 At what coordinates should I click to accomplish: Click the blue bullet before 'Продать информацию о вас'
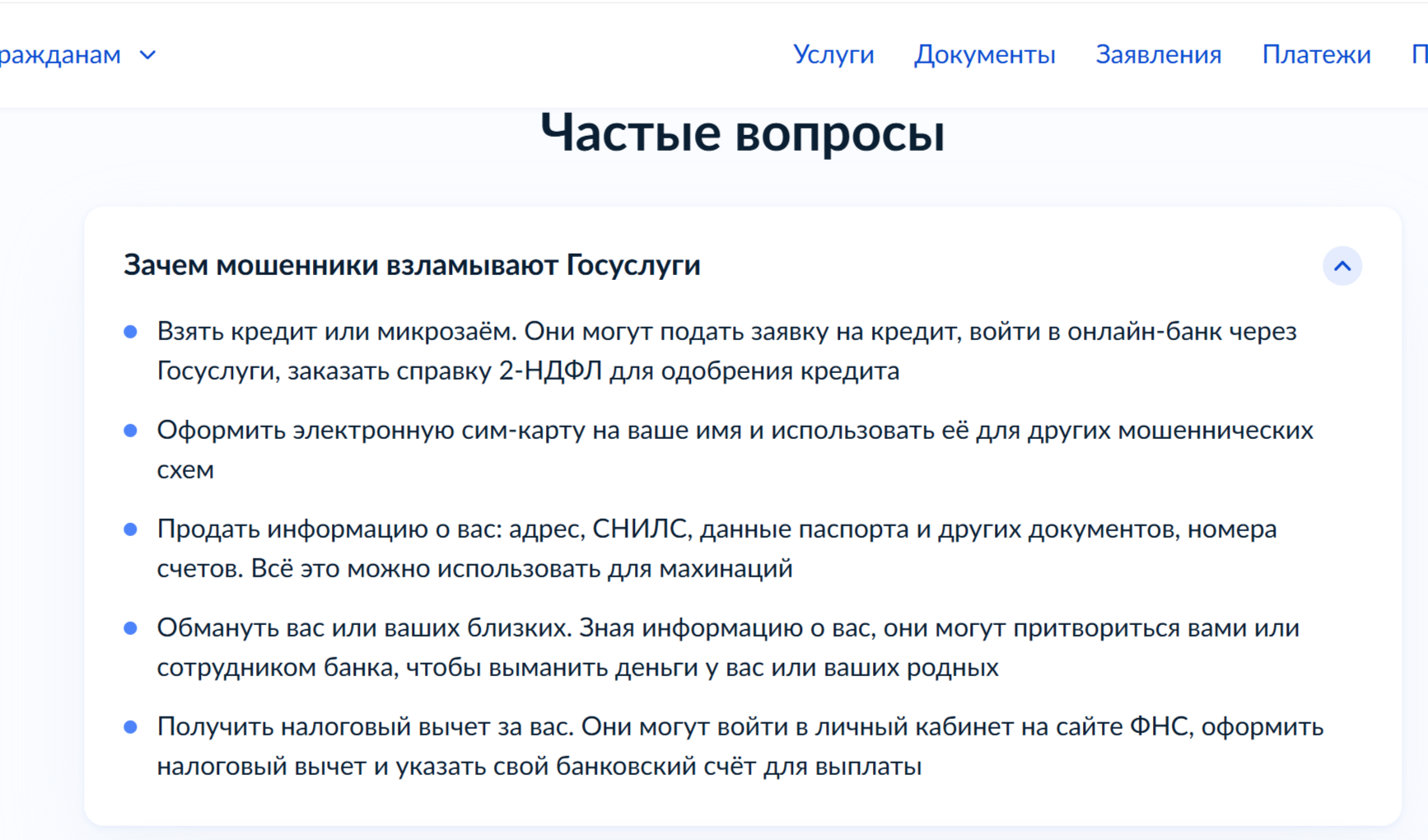[x=130, y=530]
